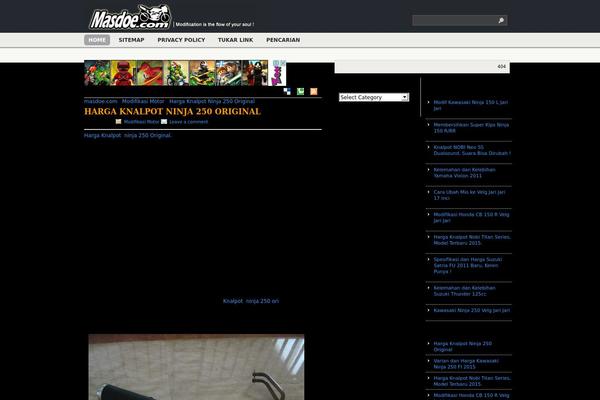Click the category icon beside Modifikasi Motor
Screen dimensions: 600x400
[x=119, y=121]
